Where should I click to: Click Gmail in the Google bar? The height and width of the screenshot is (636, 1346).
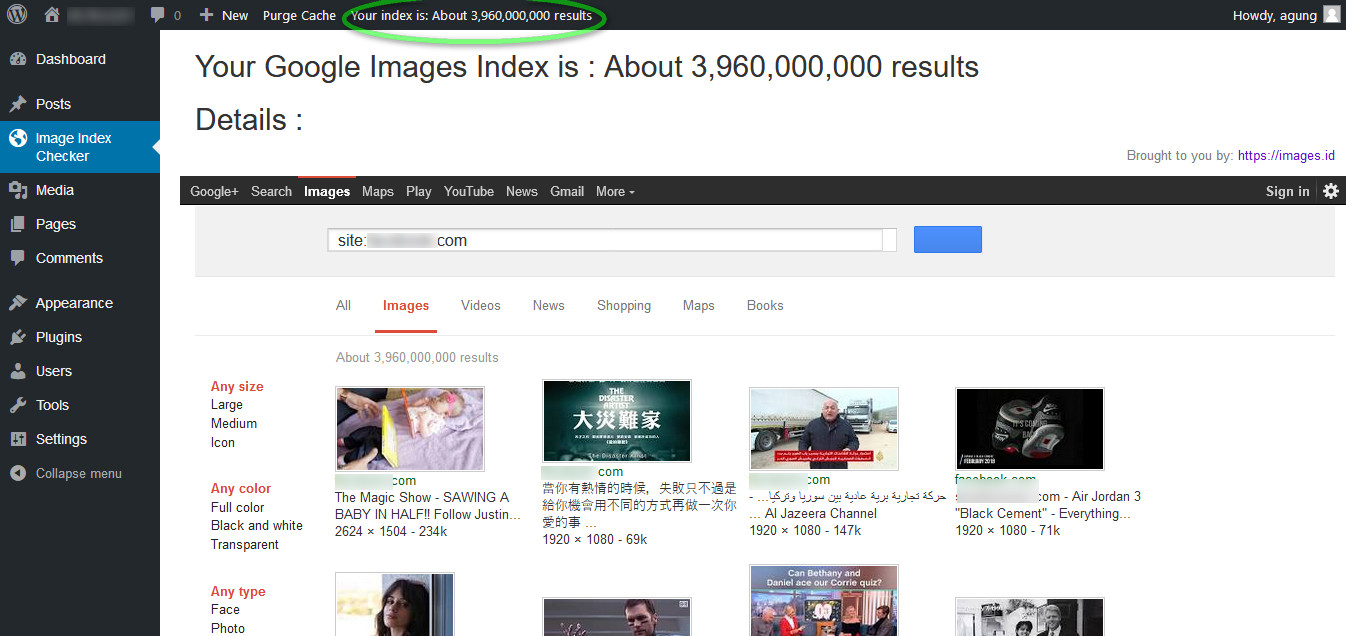(x=567, y=191)
